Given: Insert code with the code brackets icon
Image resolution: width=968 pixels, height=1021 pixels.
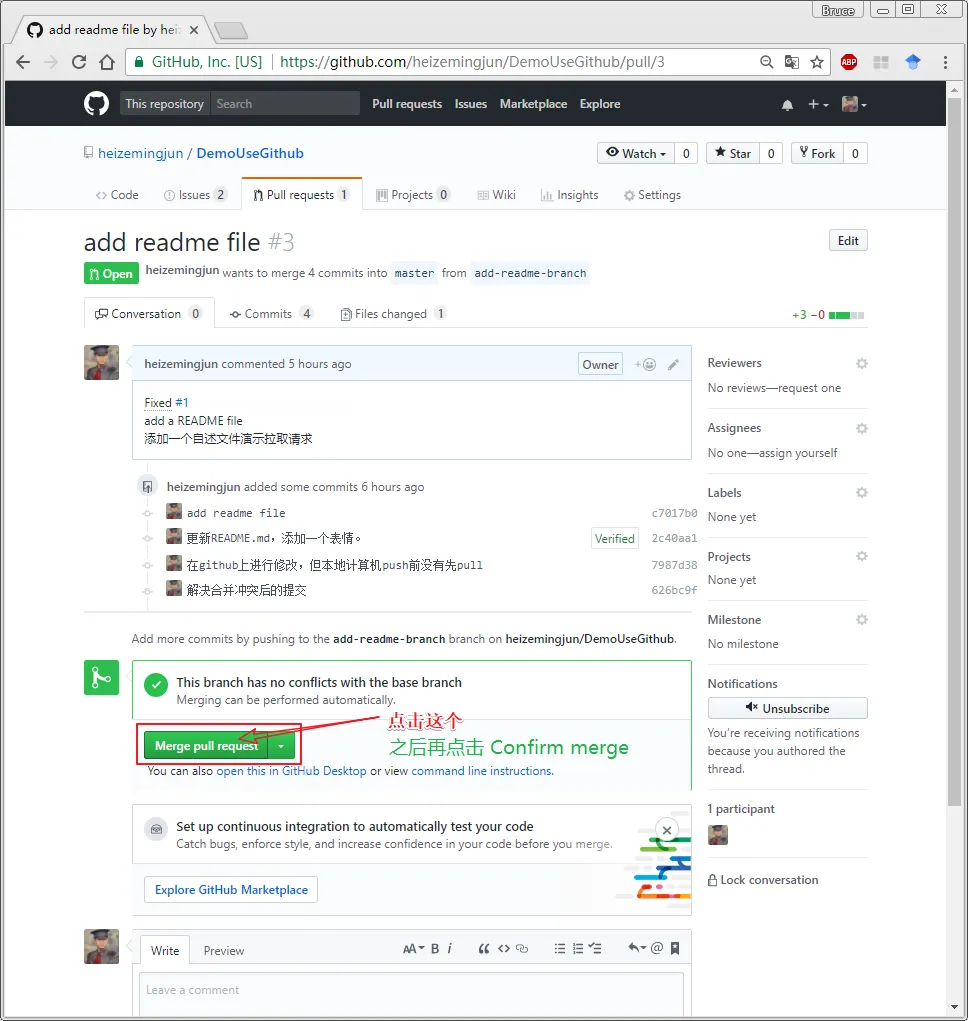Looking at the screenshot, I should [x=504, y=949].
